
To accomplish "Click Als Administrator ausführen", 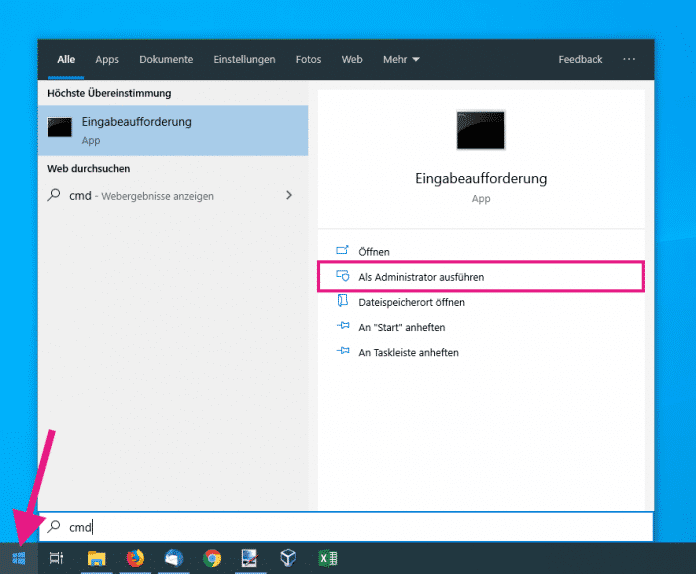I will pos(421,277).
